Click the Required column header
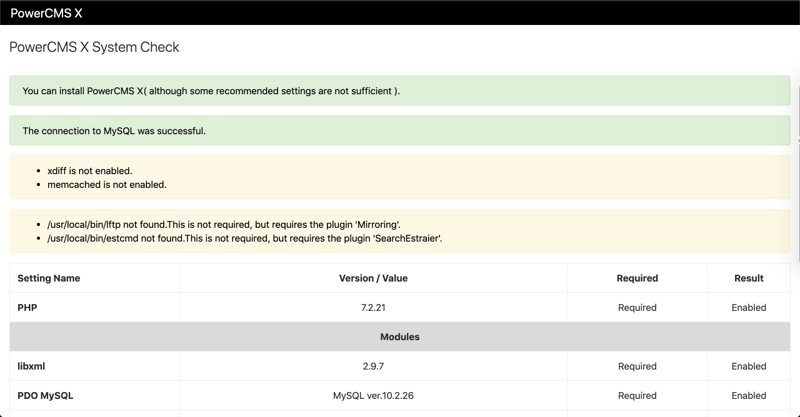800x417 pixels. [637, 278]
